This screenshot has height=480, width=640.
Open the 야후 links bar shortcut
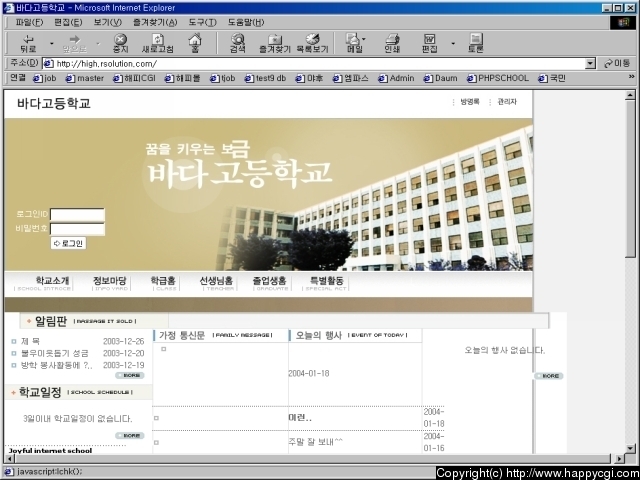coord(309,78)
